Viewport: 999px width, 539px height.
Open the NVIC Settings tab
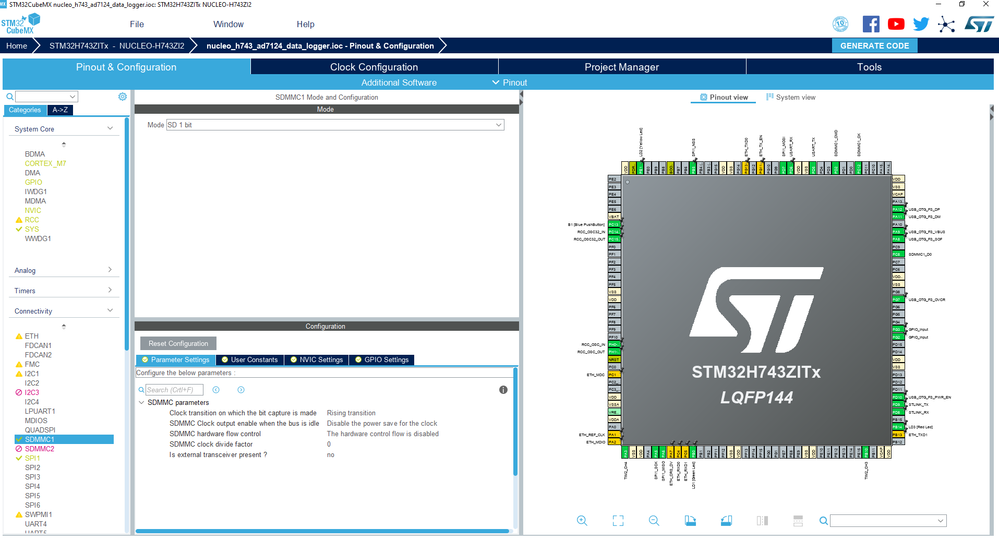[x=317, y=360]
